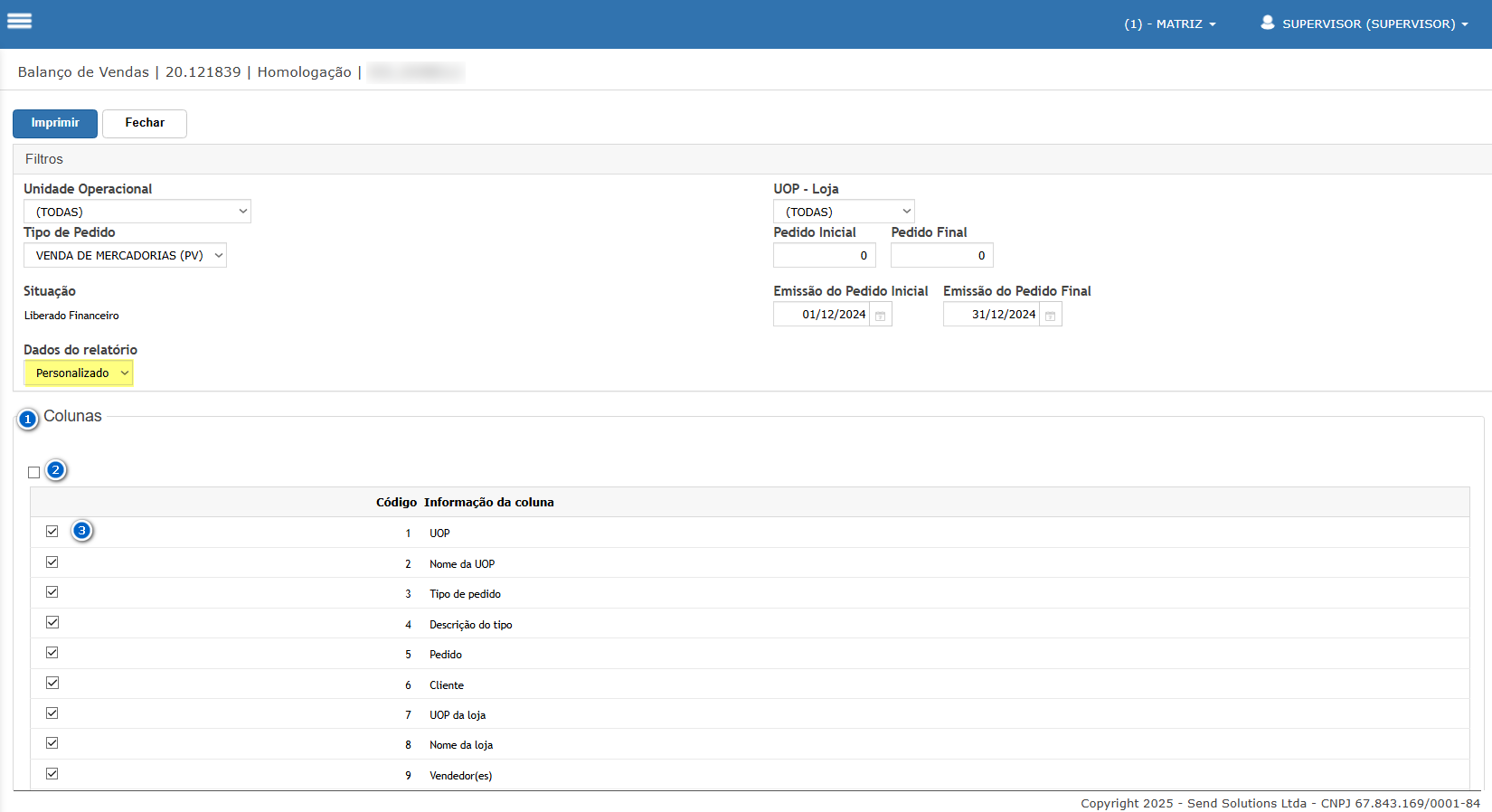
Task: Click the Fechar button
Action: pyautogui.click(x=145, y=123)
